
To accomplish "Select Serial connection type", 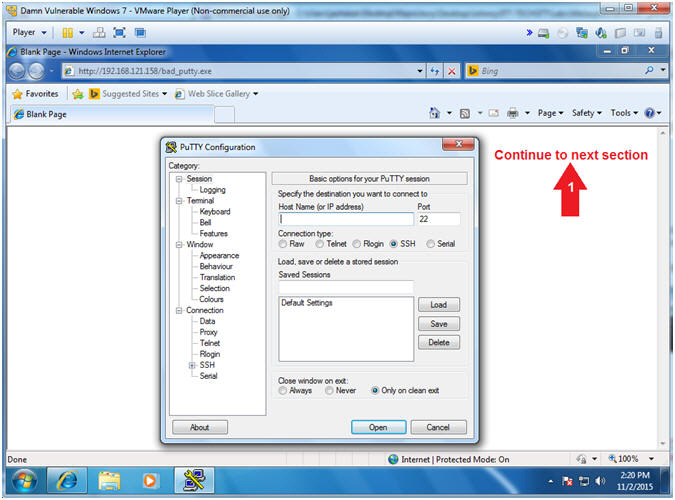I will [430, 244].
